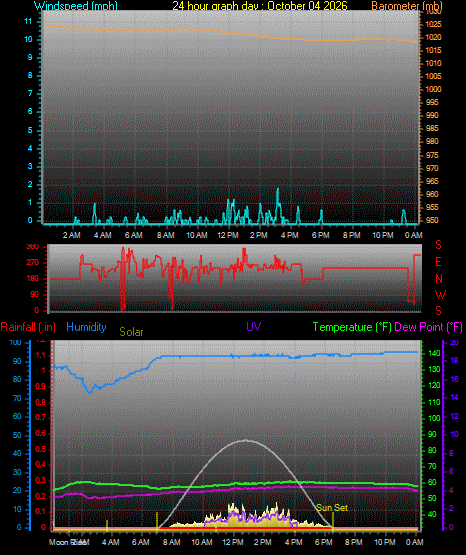Click the 90 wind direction axis value
The image size is (466, 555).
pyautogui.click(x=34, y=294)
